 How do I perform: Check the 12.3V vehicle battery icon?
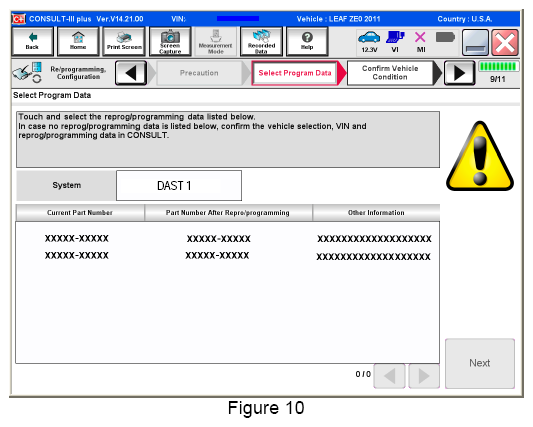[369, 41]
